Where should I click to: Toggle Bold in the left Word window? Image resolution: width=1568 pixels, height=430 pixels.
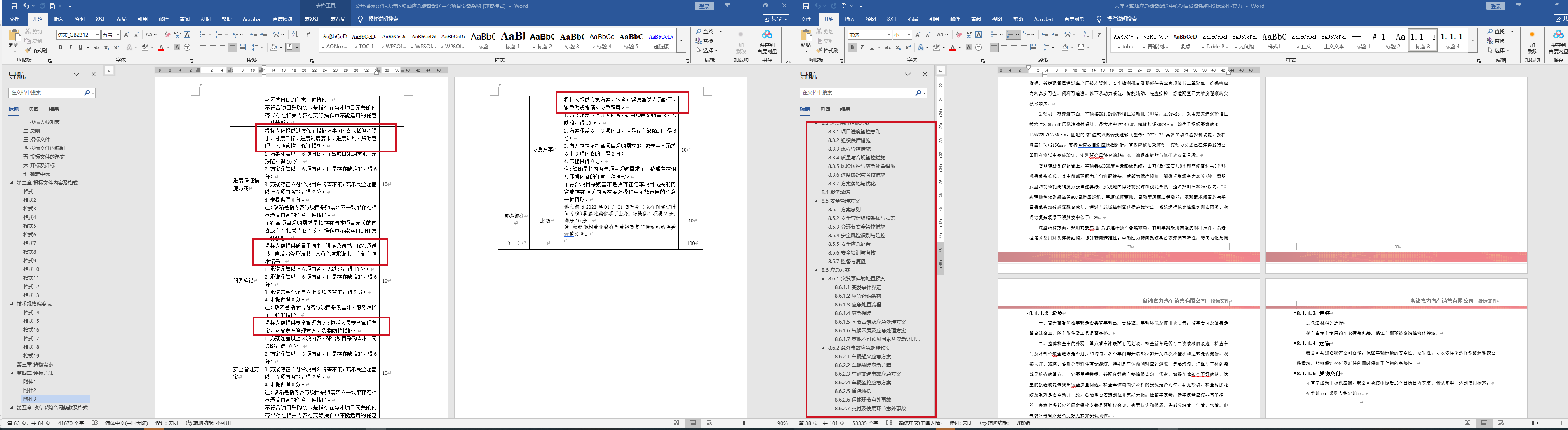pos(60,47)
